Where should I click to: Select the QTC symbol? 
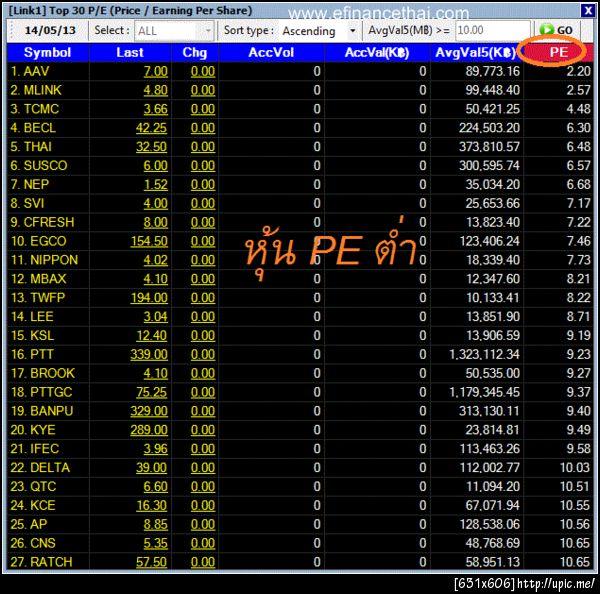(x=43, y=486)
